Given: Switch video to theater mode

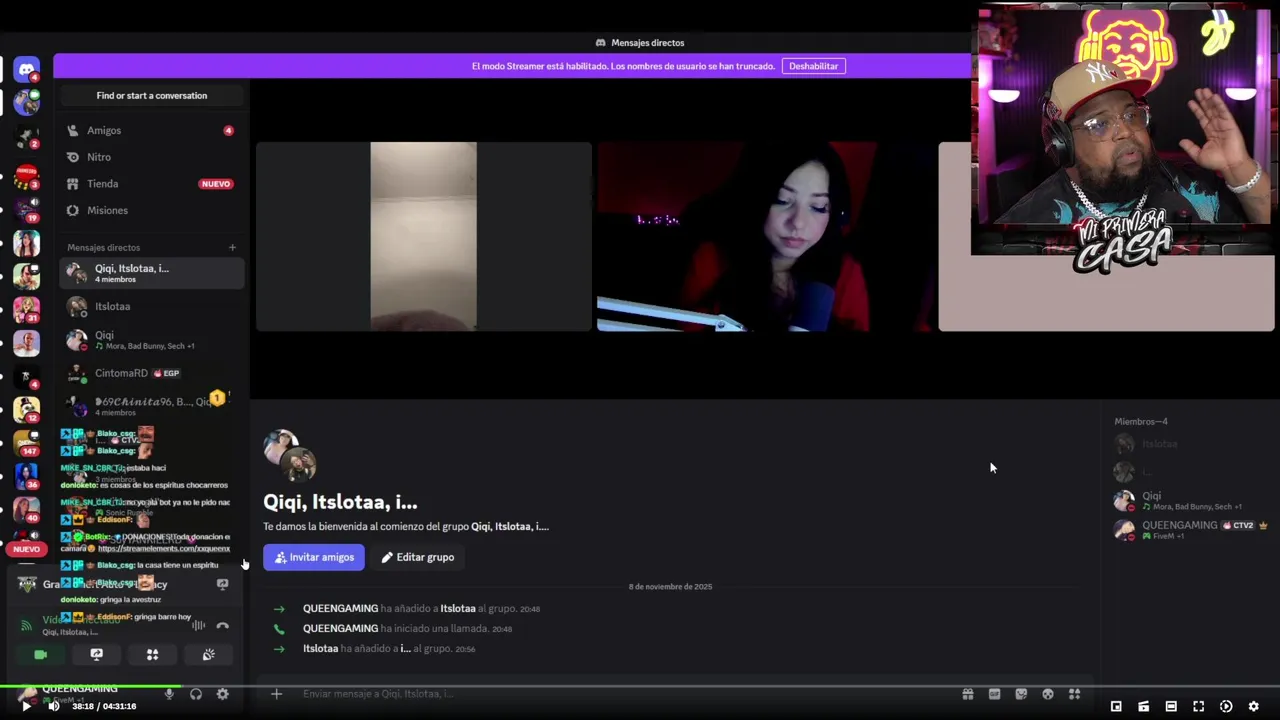Looking at the screenshot, I should (x=1171, y=706).
